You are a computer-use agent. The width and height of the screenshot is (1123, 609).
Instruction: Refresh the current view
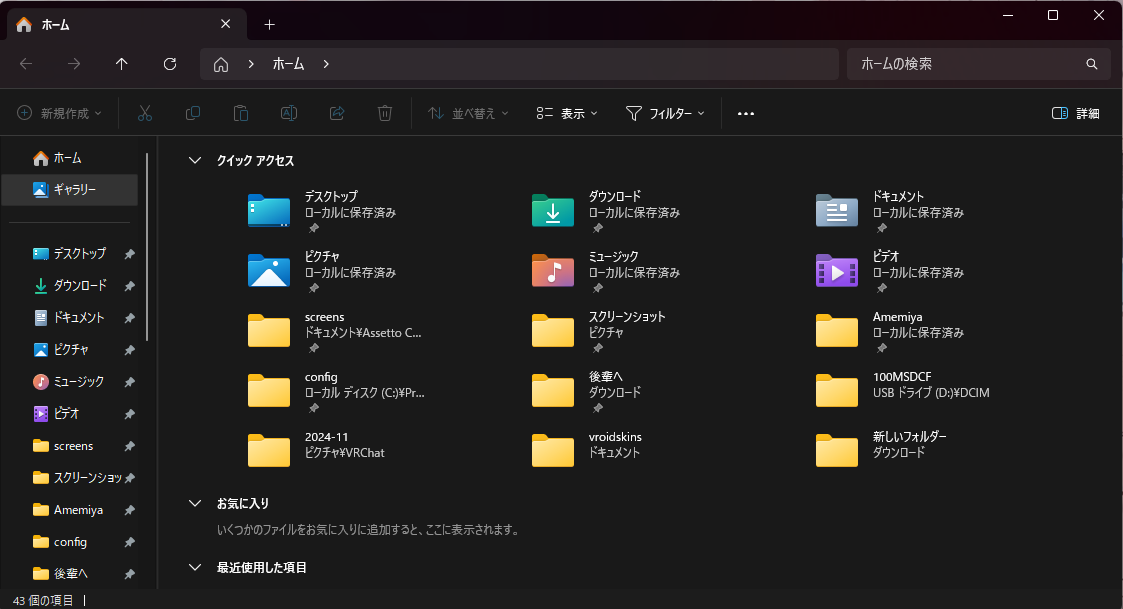pos(170,63)
